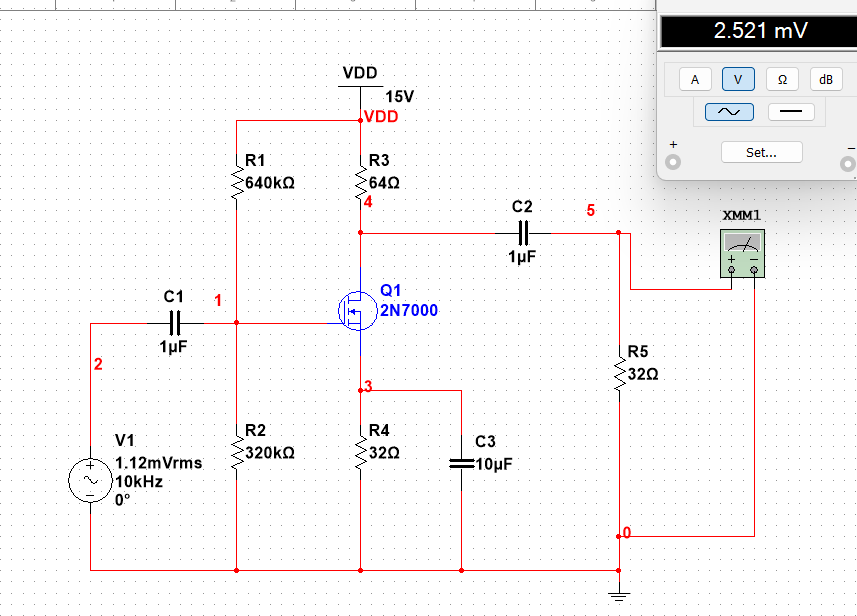Click the 10µF bypass capacitor C3
857x616 pixels.
click(x=460, y=462)
